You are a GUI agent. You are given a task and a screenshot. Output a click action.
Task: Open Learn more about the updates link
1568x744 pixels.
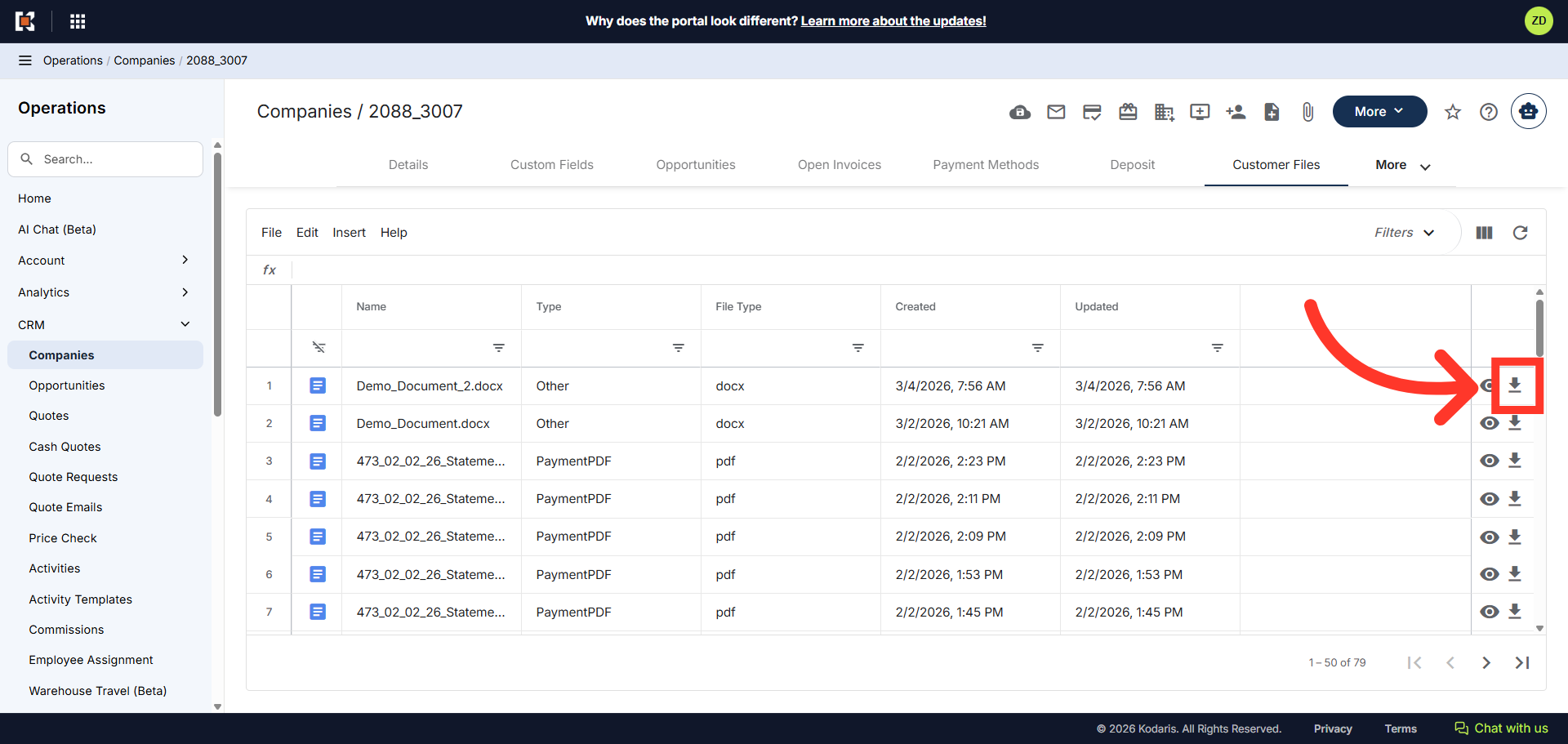click(893, 21)
